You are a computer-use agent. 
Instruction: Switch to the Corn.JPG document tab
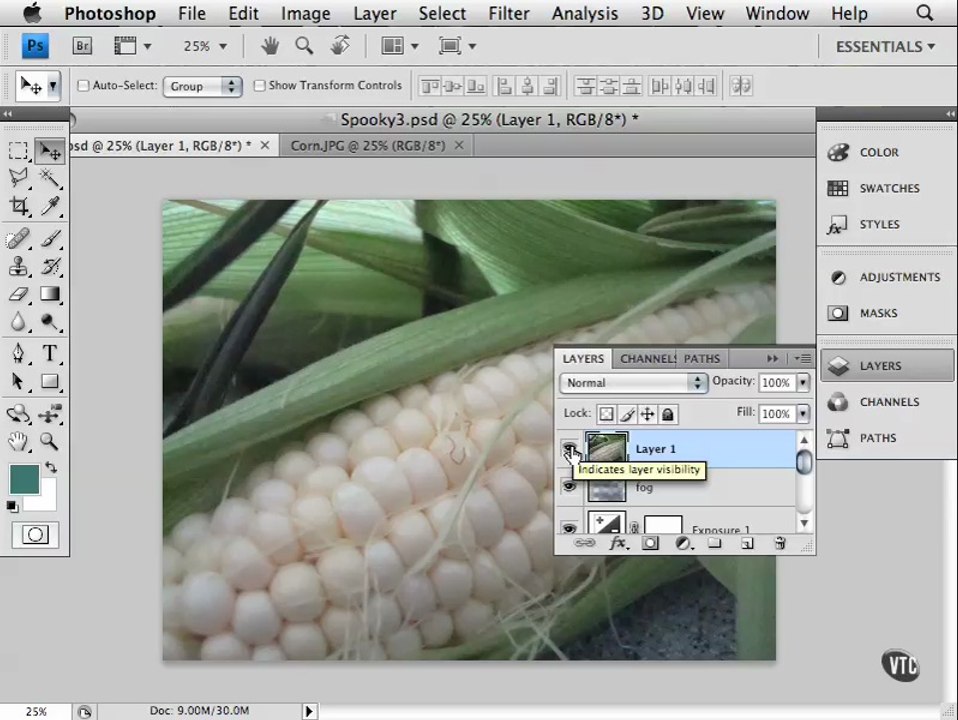368,145
